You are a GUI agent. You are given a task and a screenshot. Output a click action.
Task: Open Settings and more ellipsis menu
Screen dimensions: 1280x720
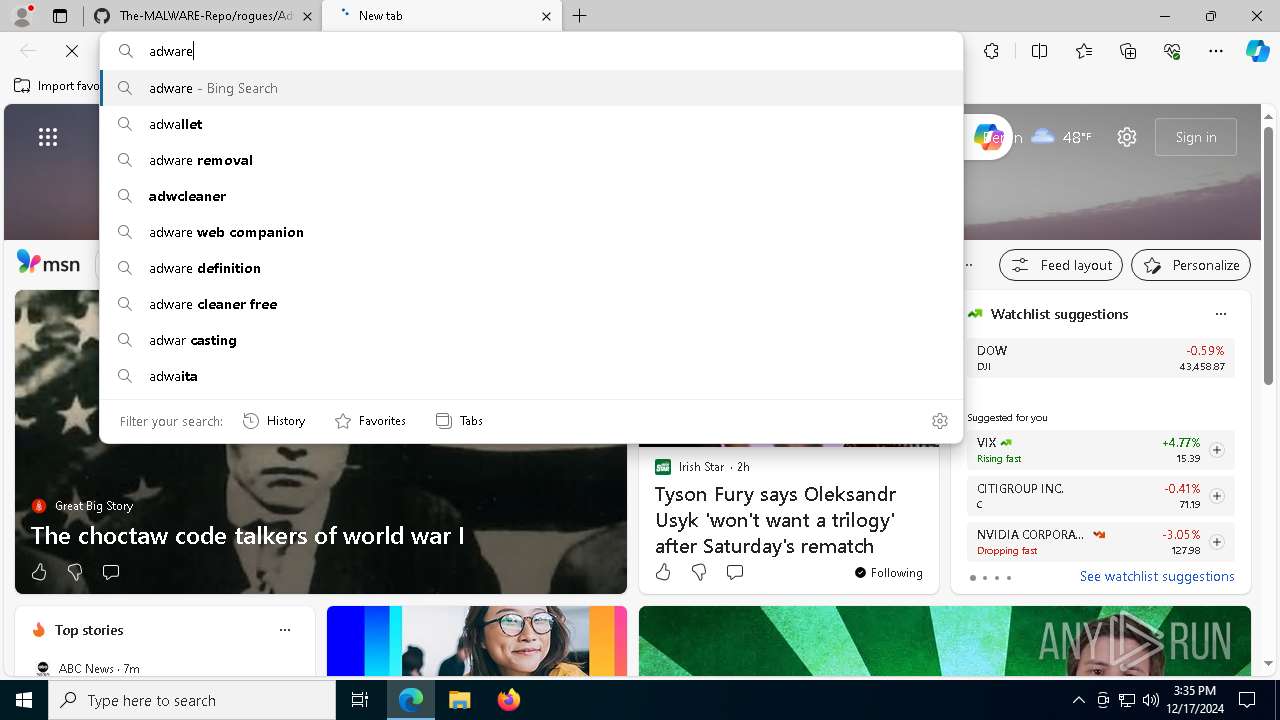[1216, 51]
